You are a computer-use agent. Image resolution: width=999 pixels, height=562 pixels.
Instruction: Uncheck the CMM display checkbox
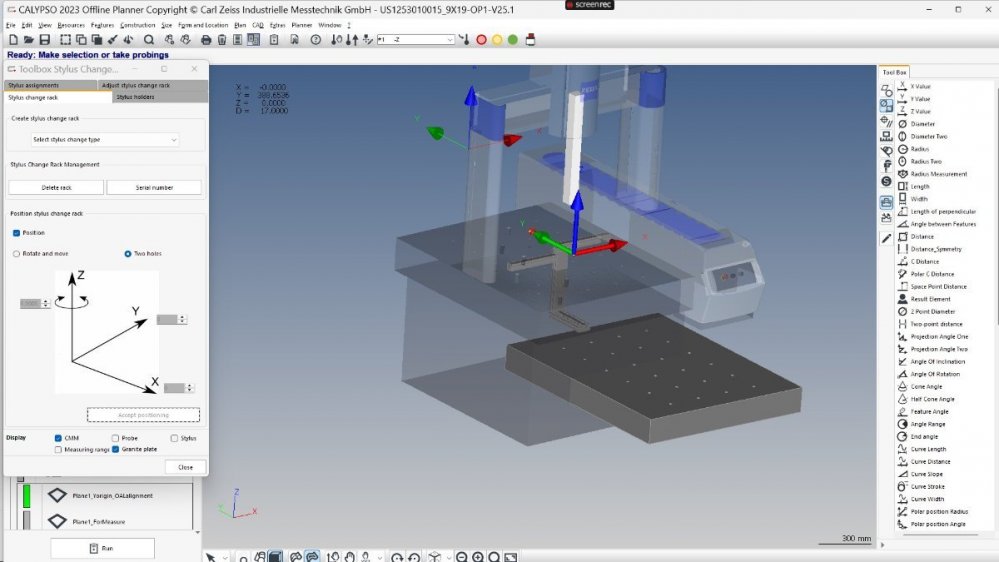click(x=59, y=438)
